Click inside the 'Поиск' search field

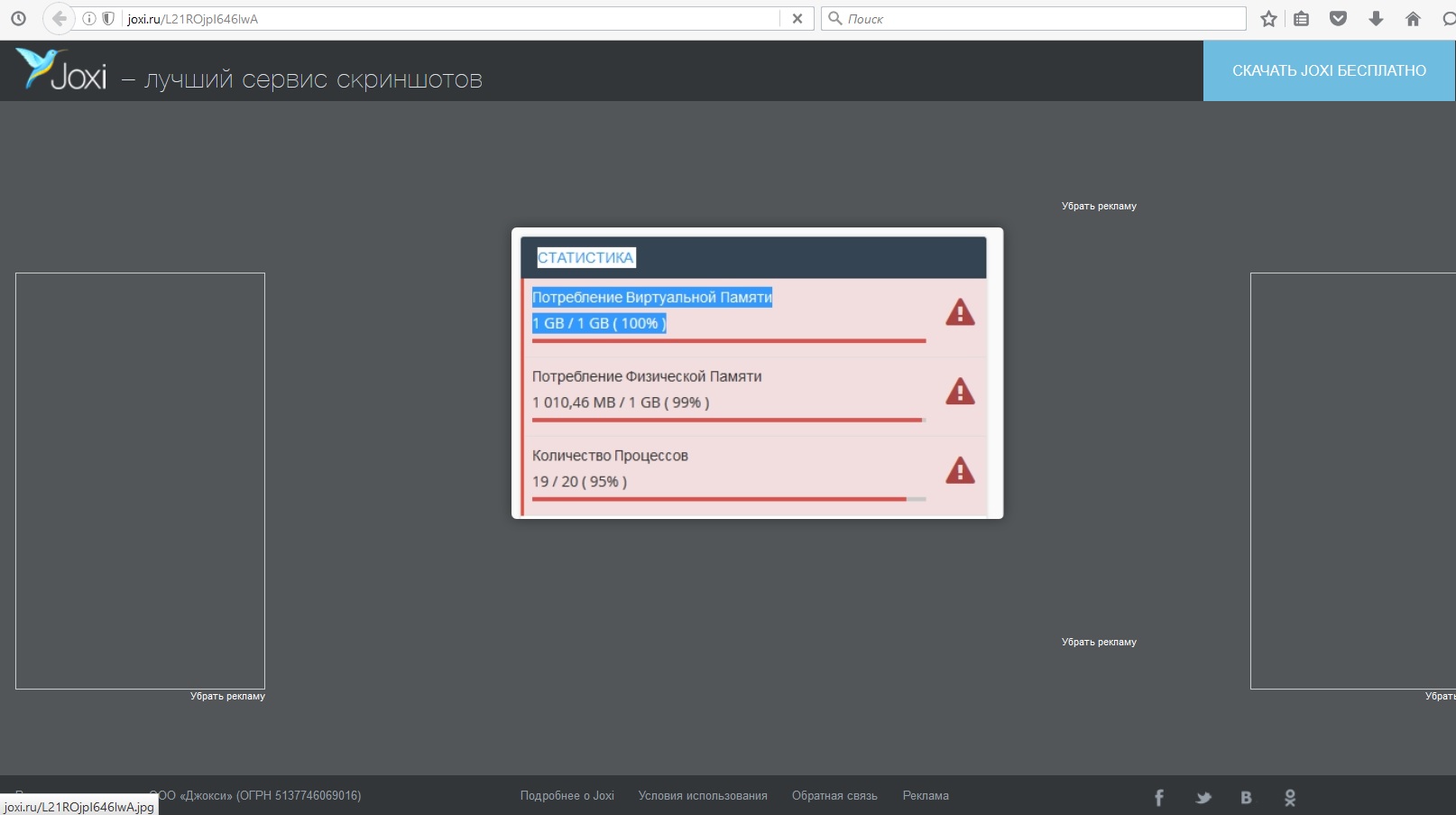tap(1037, 19)
